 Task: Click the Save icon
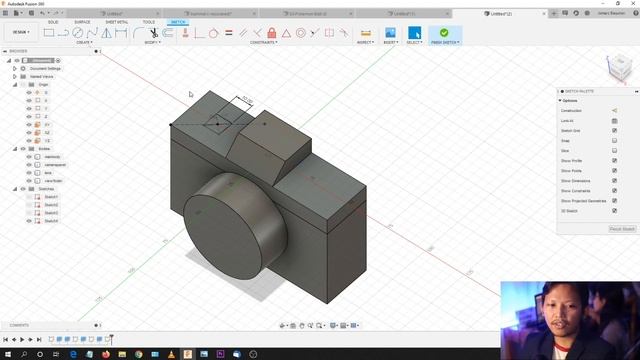click(x=31, y=13)
